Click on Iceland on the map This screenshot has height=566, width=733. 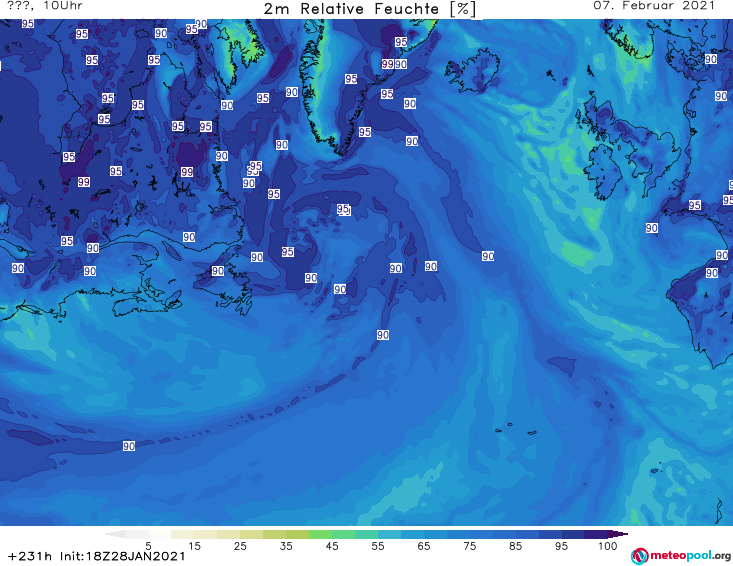click(x=472, y=72)
